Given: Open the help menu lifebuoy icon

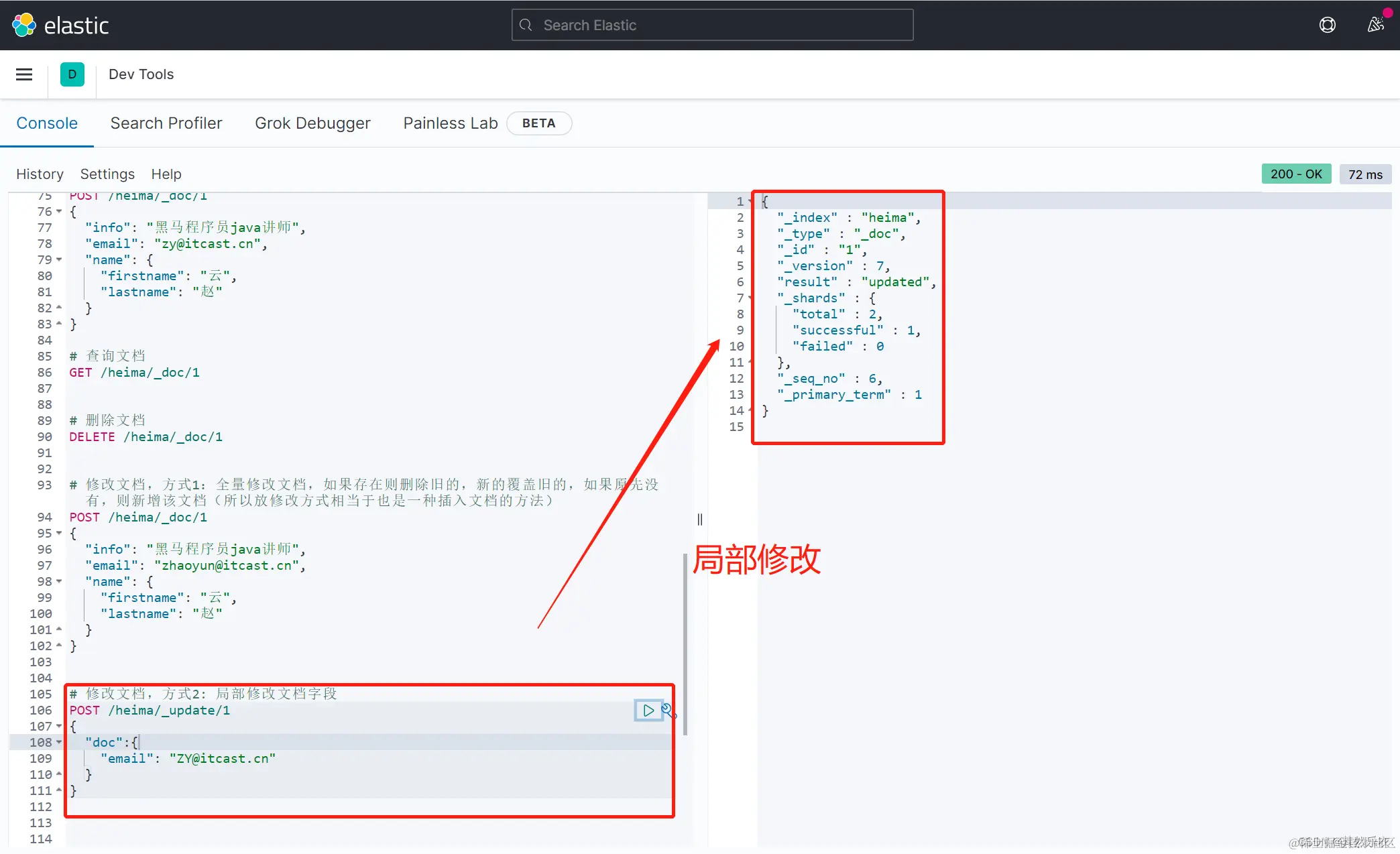Looking at the screenshot, I should [1327, 25].
